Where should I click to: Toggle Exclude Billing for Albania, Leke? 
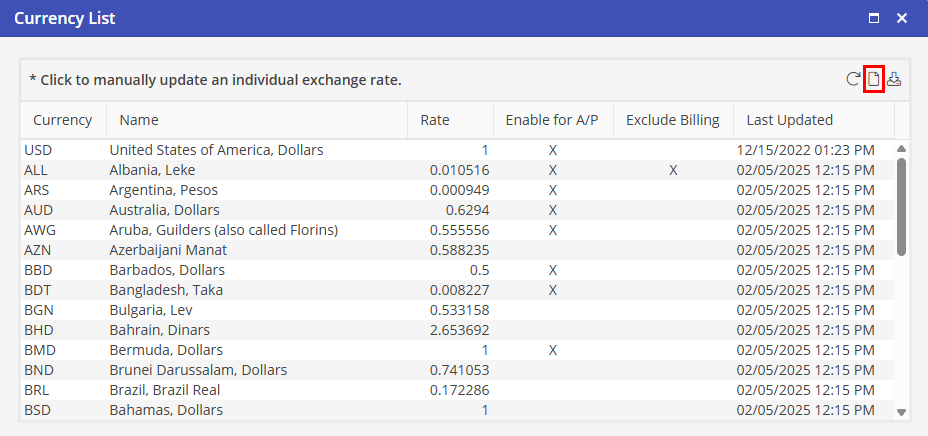click(x=673, y=170)
